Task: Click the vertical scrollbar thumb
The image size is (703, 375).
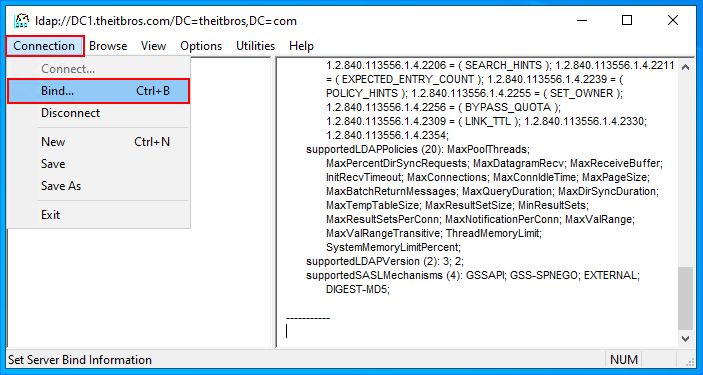Action: pos(685,298)
